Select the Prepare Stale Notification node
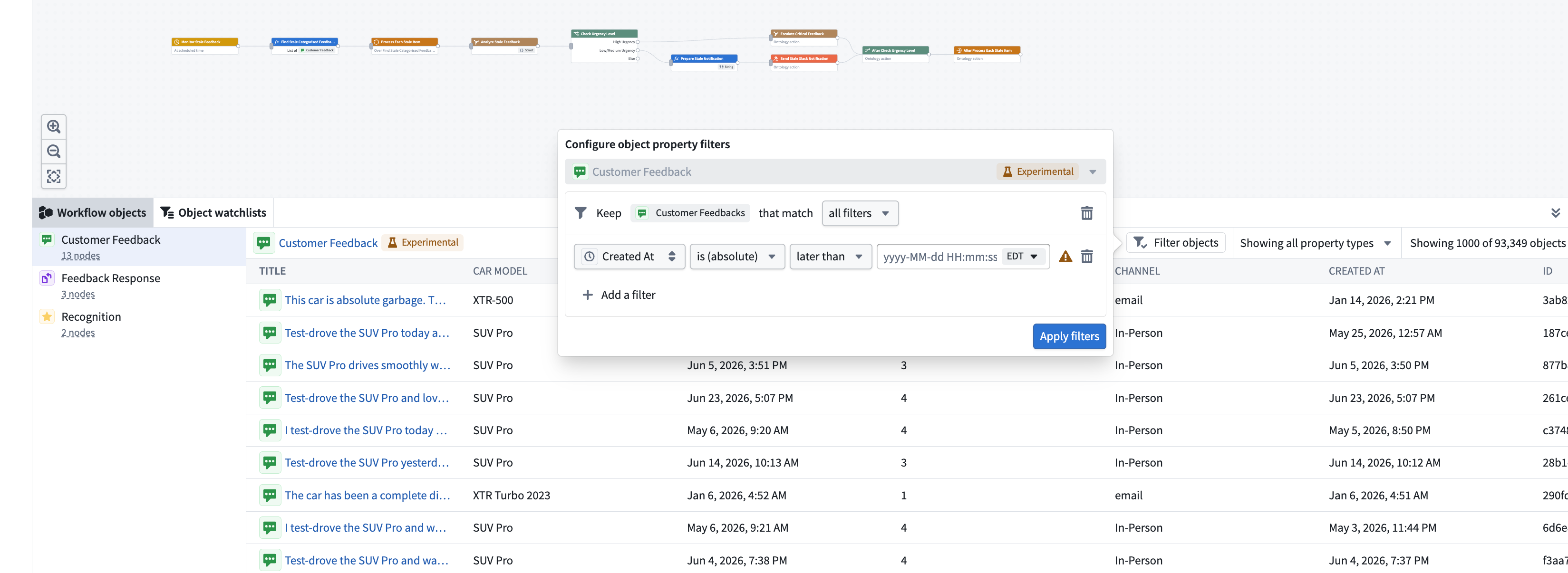 [704, 63]
